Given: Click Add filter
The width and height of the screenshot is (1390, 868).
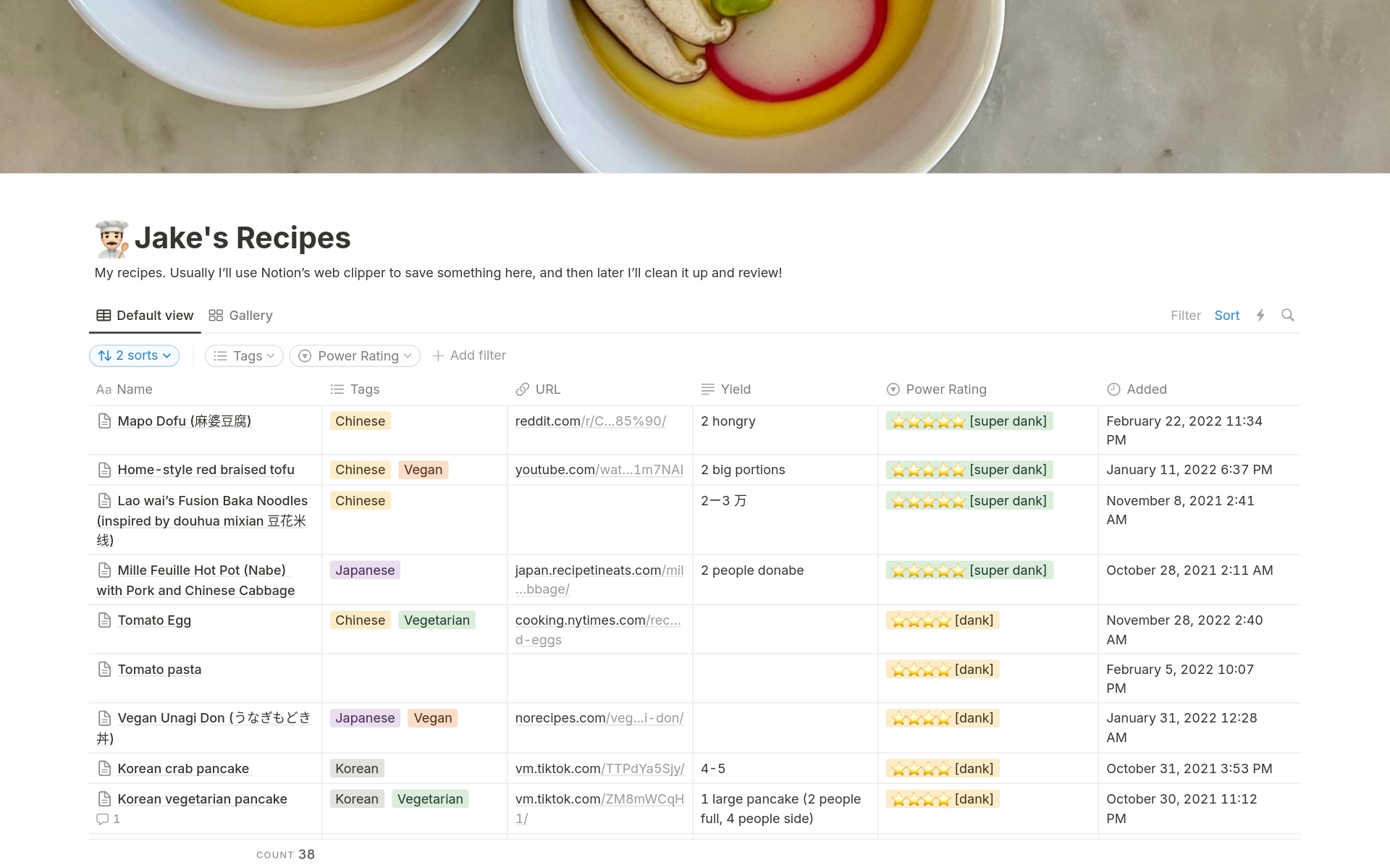Looking at the screenshot, I should point(469,355).
